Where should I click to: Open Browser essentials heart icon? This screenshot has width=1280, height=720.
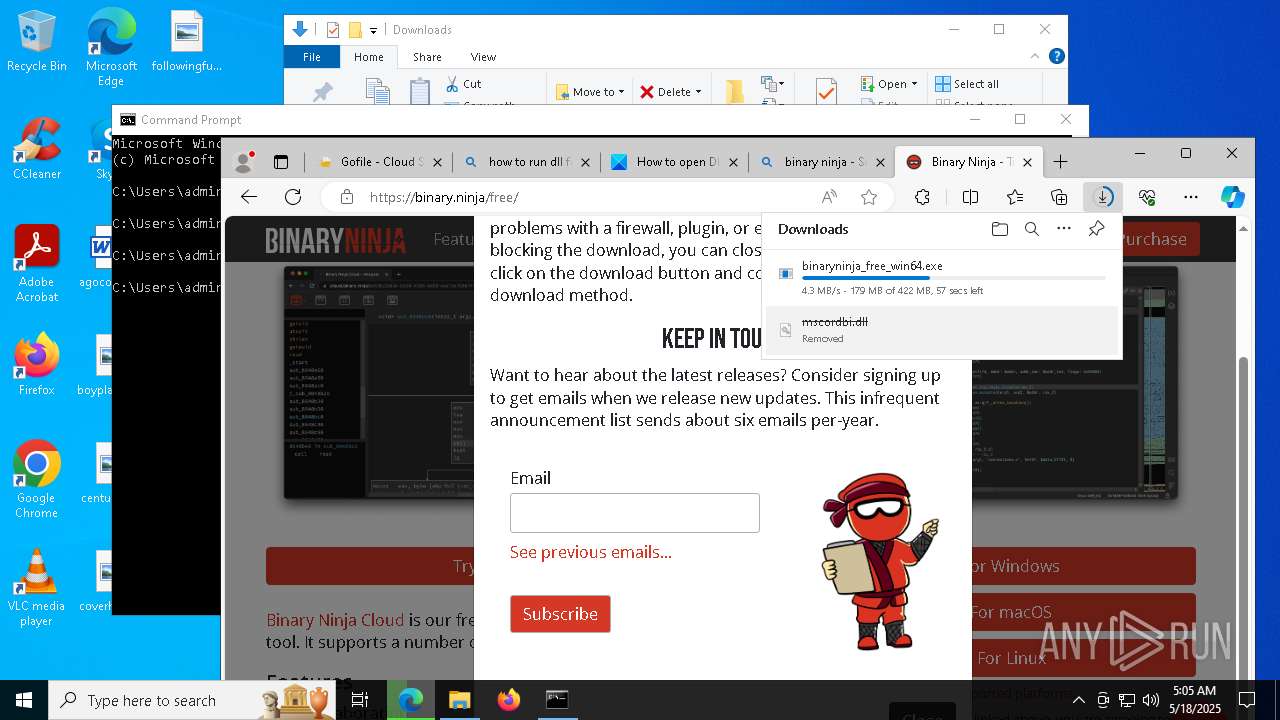click(1147, 197)
